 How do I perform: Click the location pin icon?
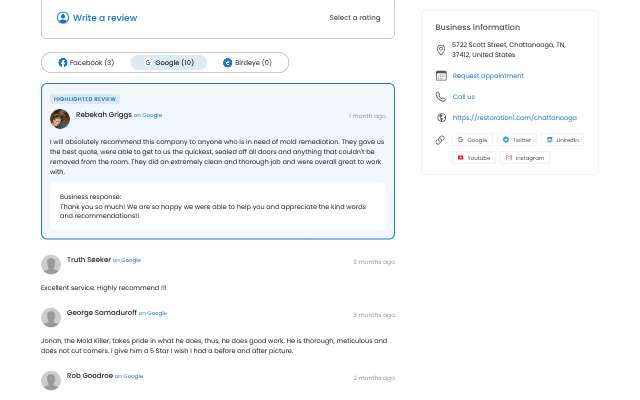(x=441, y=50)
